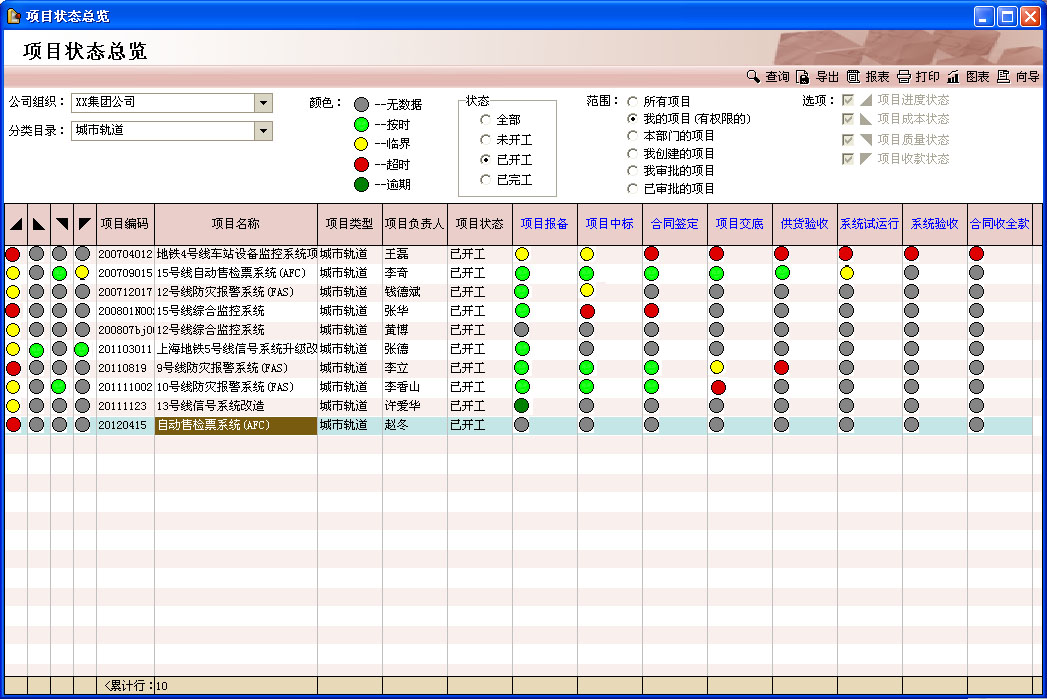This screenshot has height=699, width=1047.
Task: Open the 公司组织 dropdown arrow
Action: pos(264,103)
